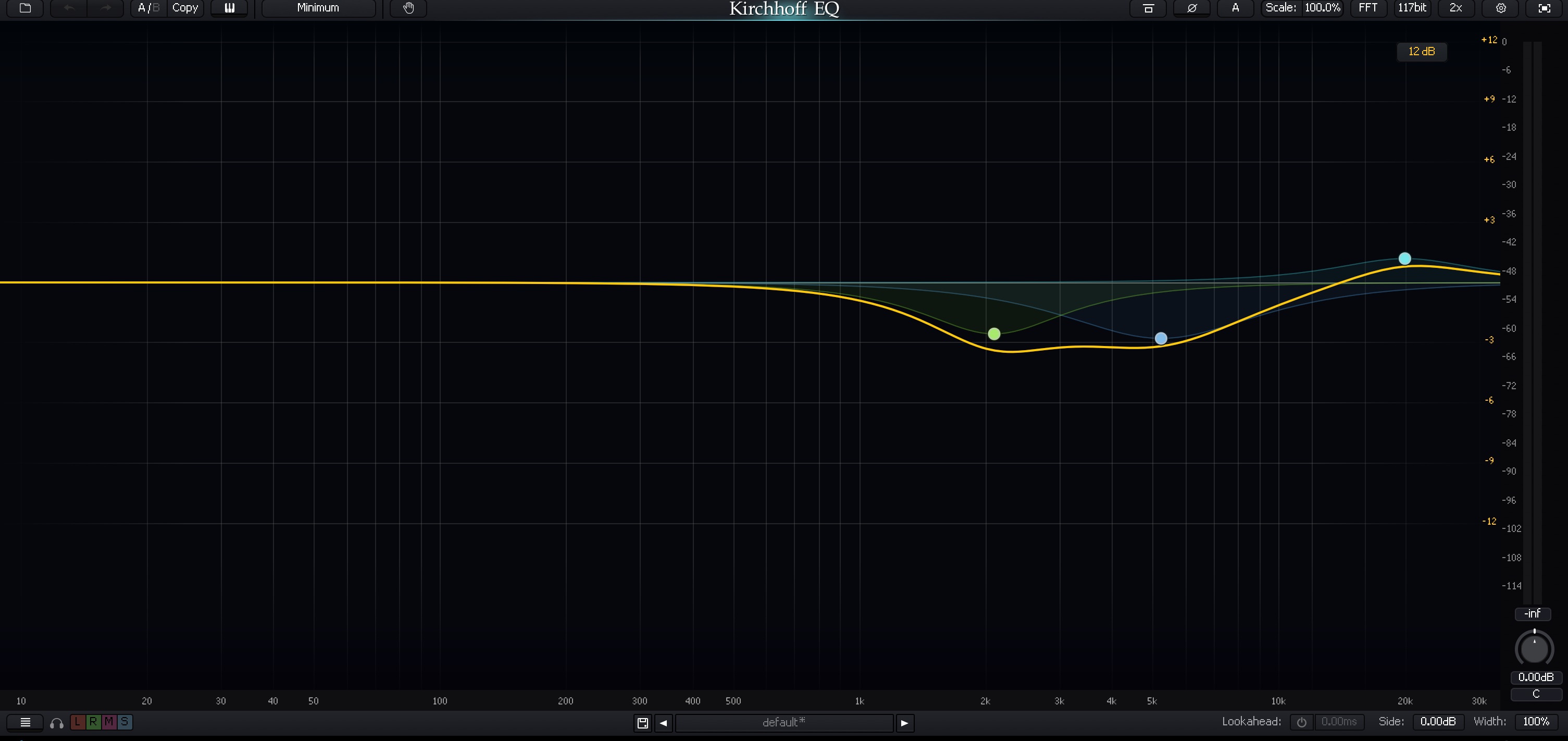Click the Scale 100.0% value field
Screen dimensions: 1568x741
click(1322, 8)
